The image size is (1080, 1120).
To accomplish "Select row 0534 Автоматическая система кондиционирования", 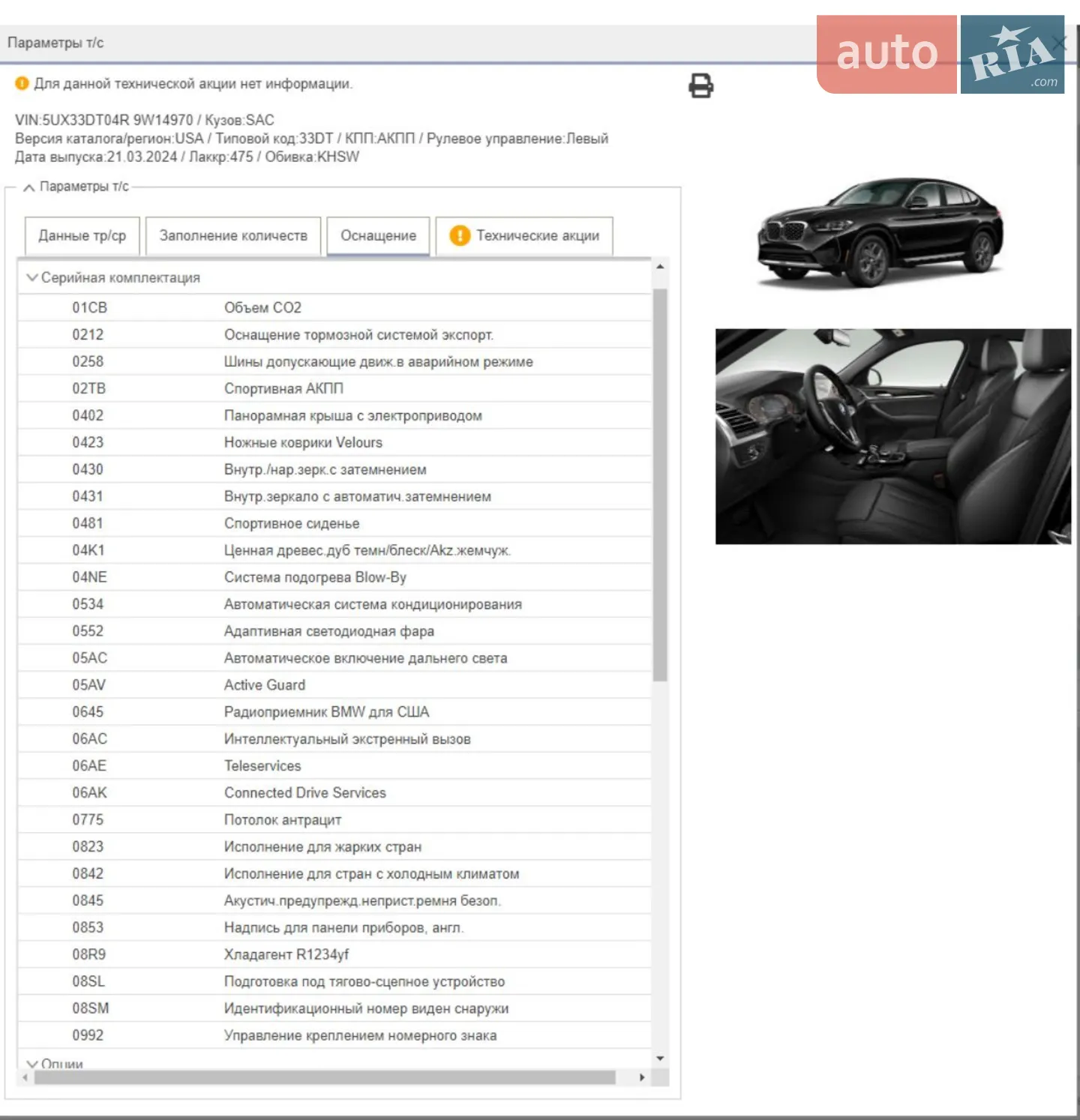I will 334,604.
